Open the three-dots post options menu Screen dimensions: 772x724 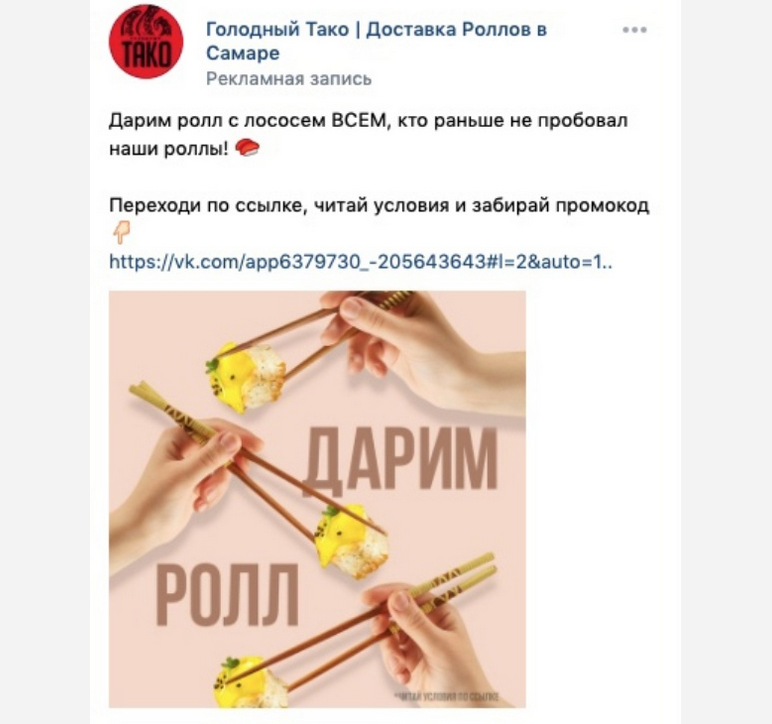(634, 30)
